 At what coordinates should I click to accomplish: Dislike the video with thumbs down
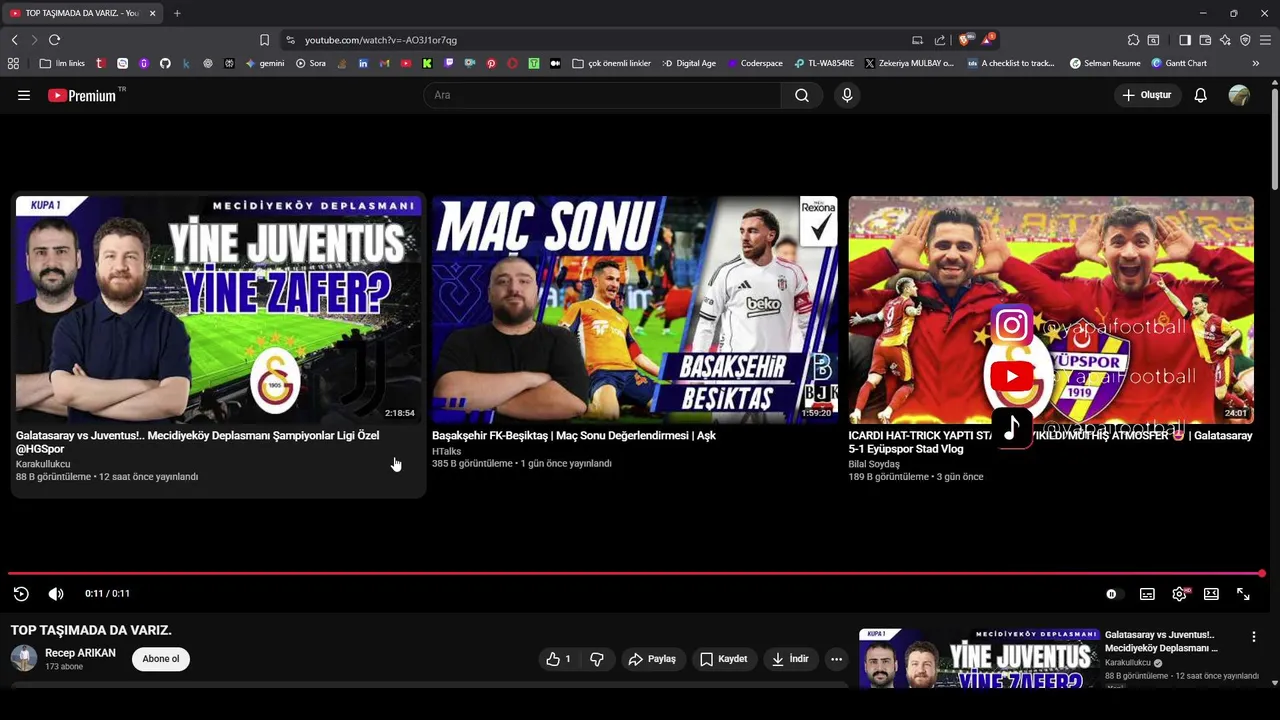[597, 659]
